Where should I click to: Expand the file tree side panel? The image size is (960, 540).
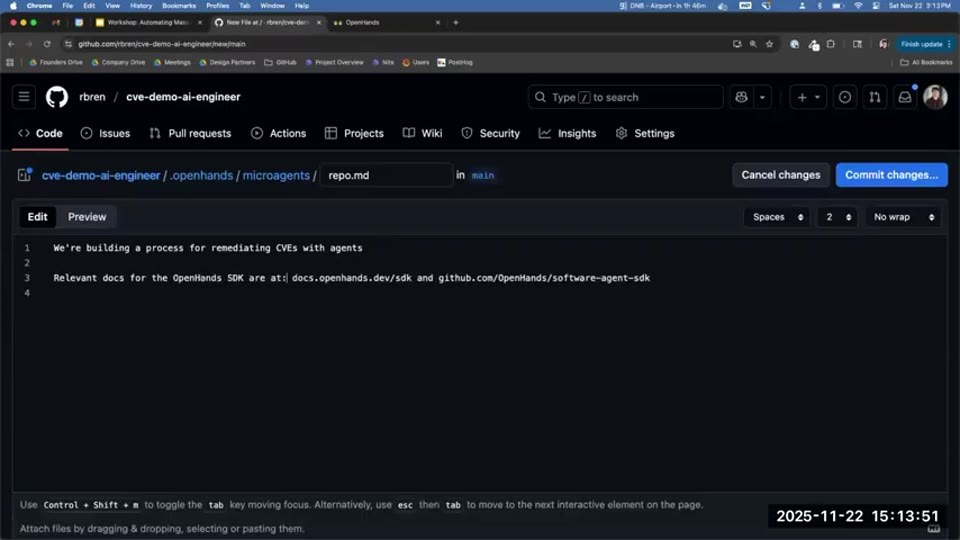[24, 175]
